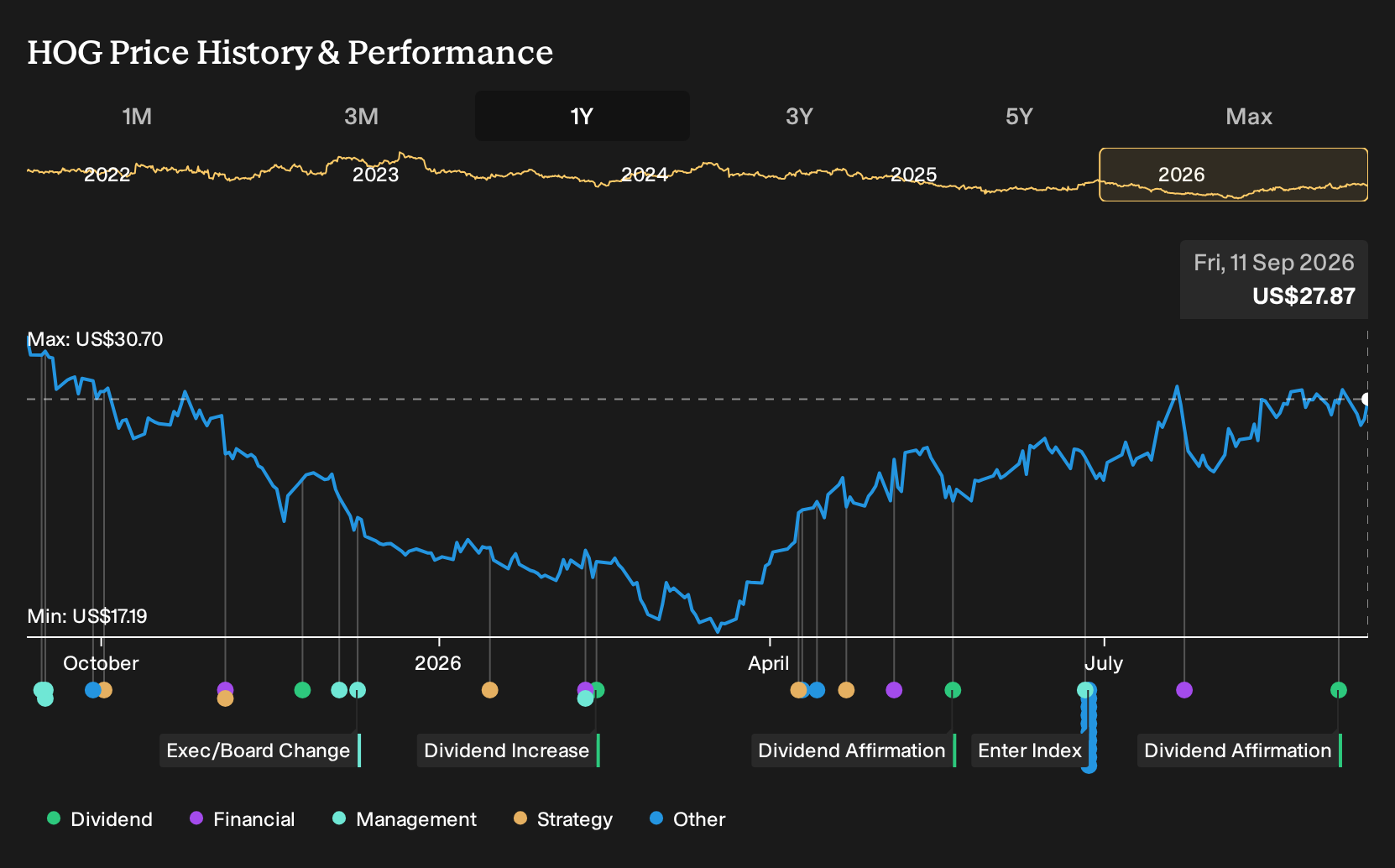Toggle the Strategy legend filter
This screenshot has height=868, width=1395.
[x=563, y=819]
